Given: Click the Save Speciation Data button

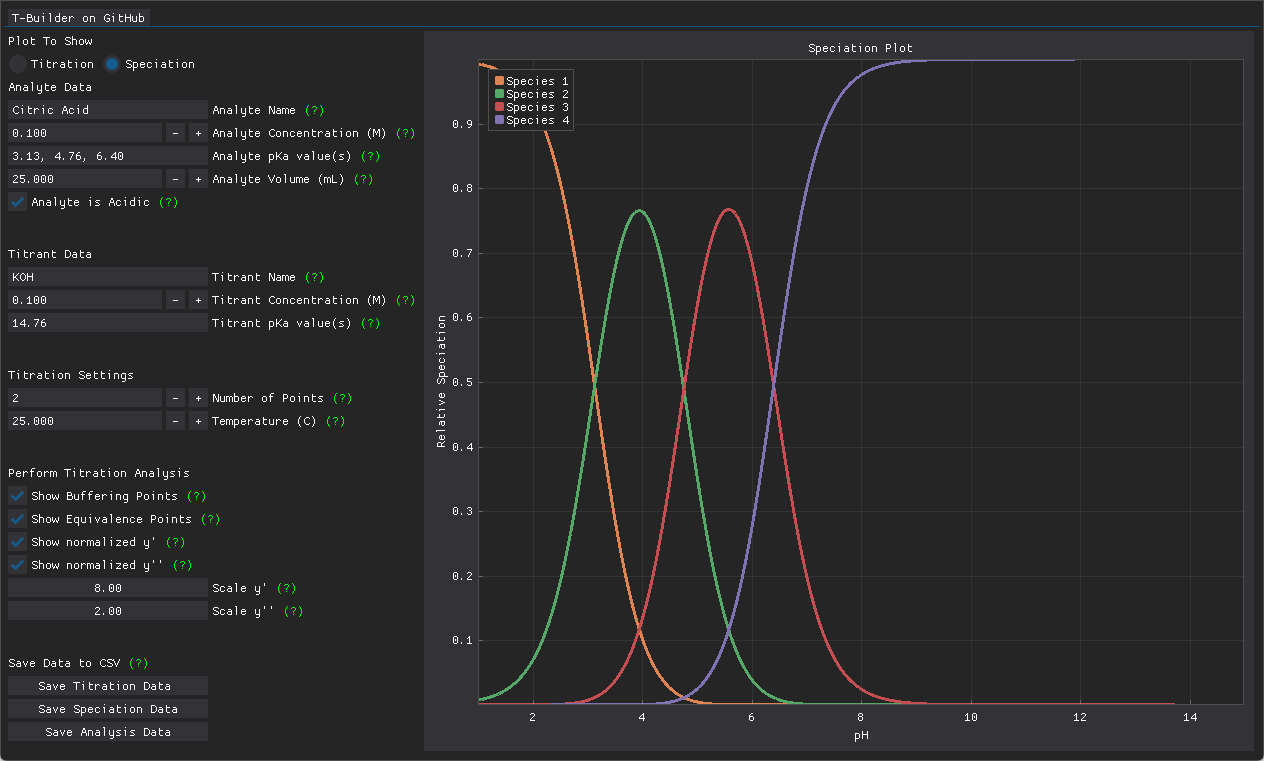Looking at the screenshot, I should [107, 708].
